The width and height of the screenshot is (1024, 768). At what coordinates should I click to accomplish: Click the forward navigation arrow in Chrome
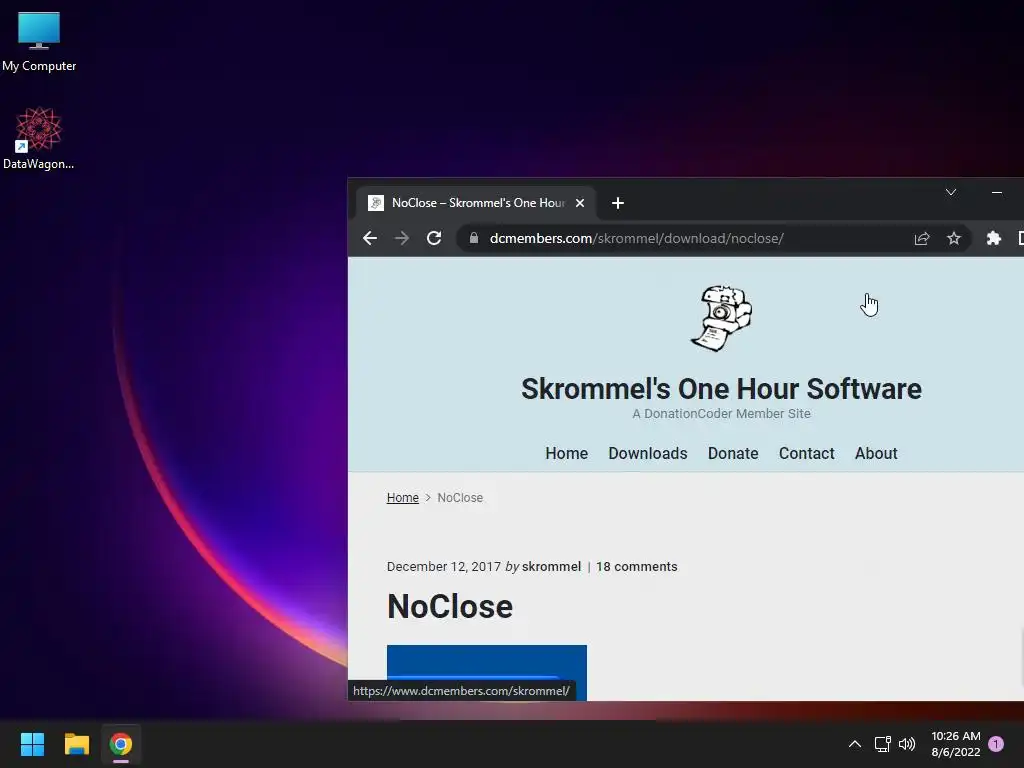(x=402, y=238)
